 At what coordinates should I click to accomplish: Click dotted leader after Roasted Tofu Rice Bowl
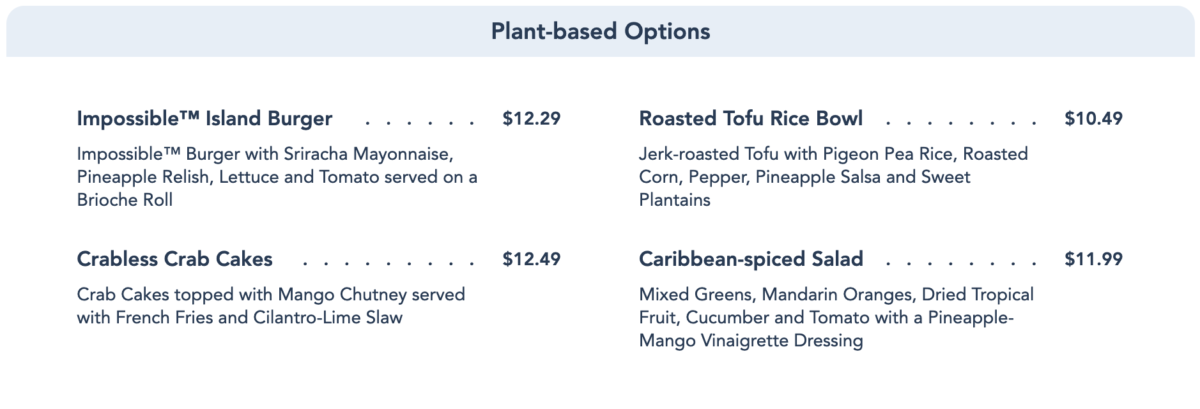pyautogui.click(x=962, y=122)
